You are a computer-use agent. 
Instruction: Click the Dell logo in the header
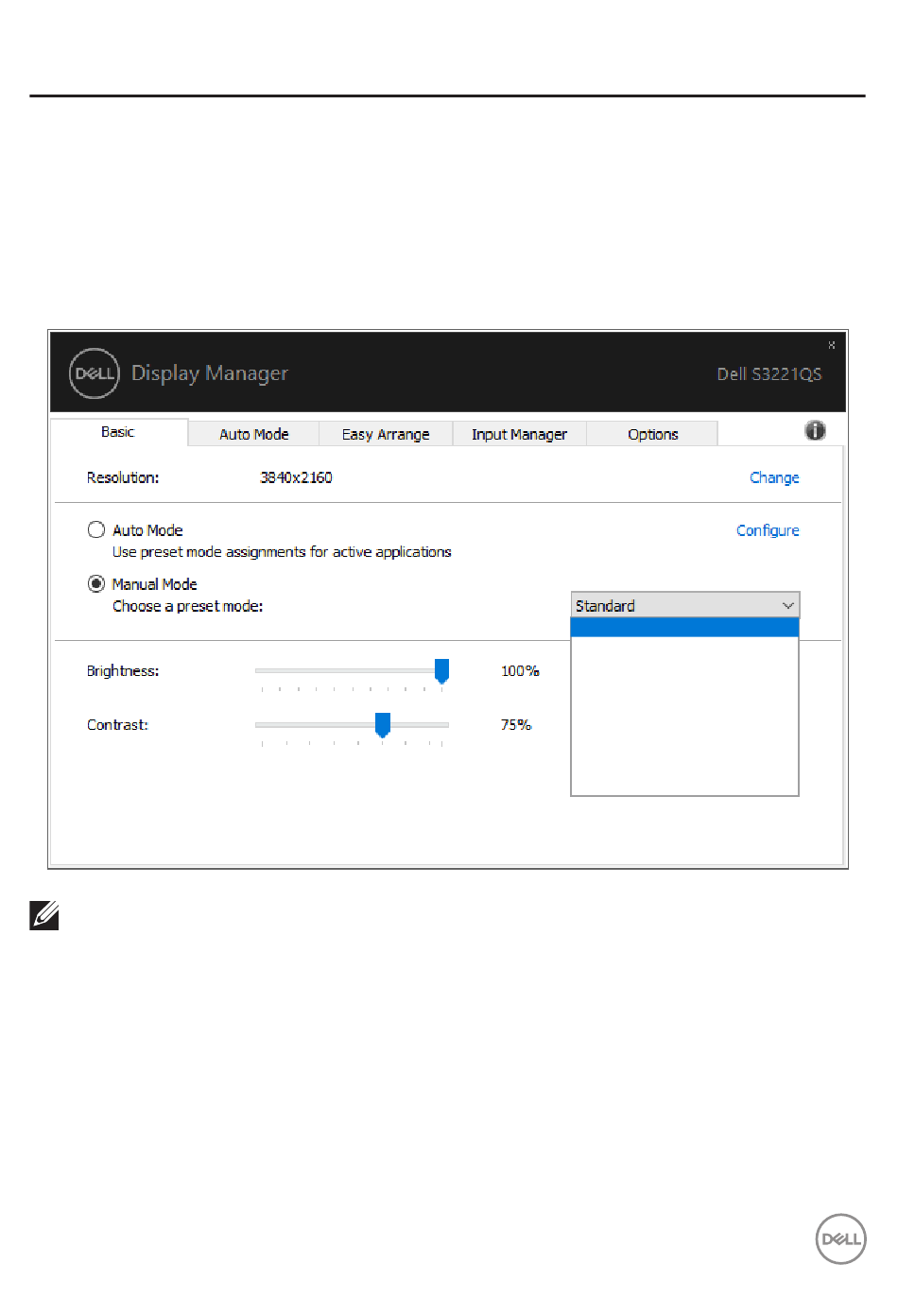coord(95,373)
